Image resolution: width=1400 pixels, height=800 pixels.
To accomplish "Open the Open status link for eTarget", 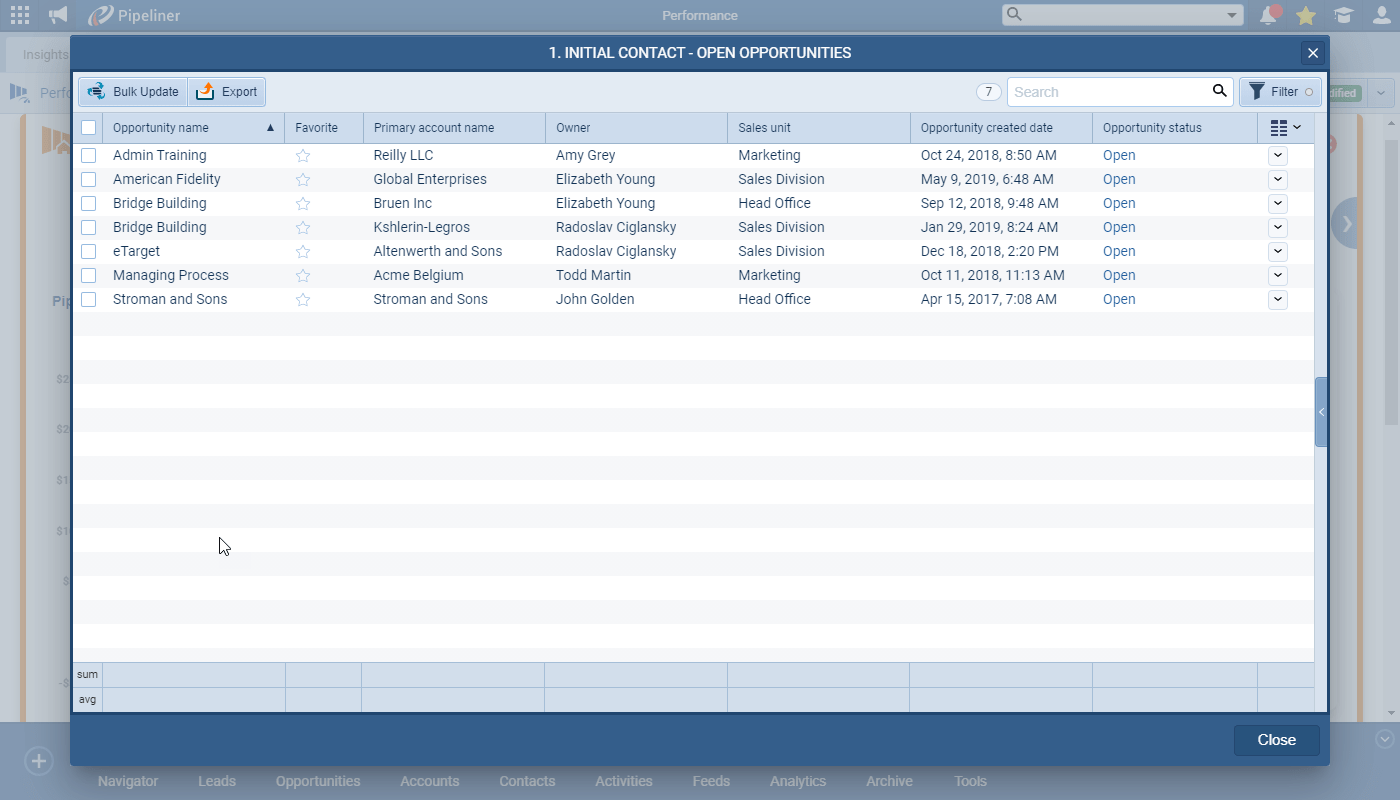I will coord(1119,252).
